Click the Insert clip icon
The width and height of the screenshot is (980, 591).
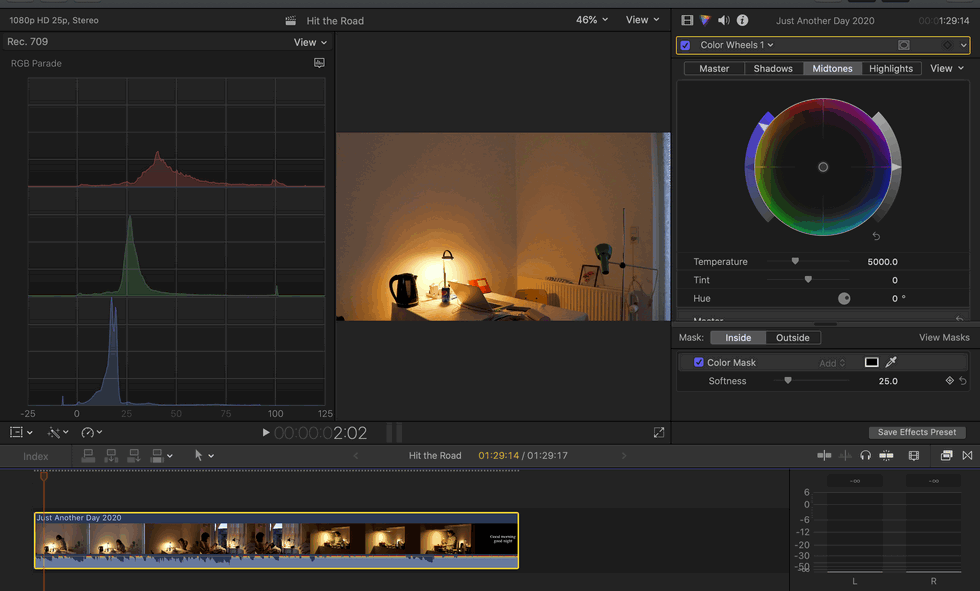pyautogui.click(x=111, y=455)
